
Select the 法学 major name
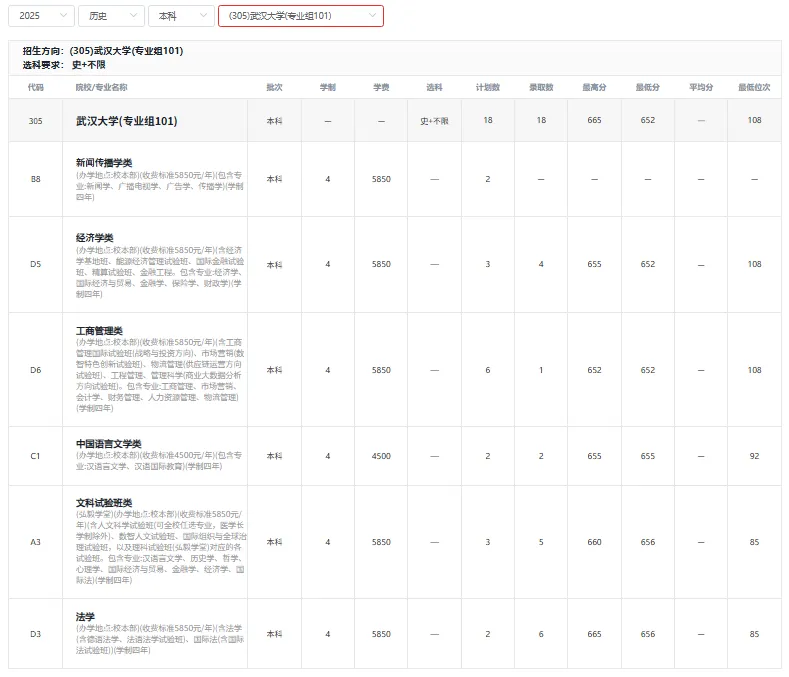click(85, 617)
